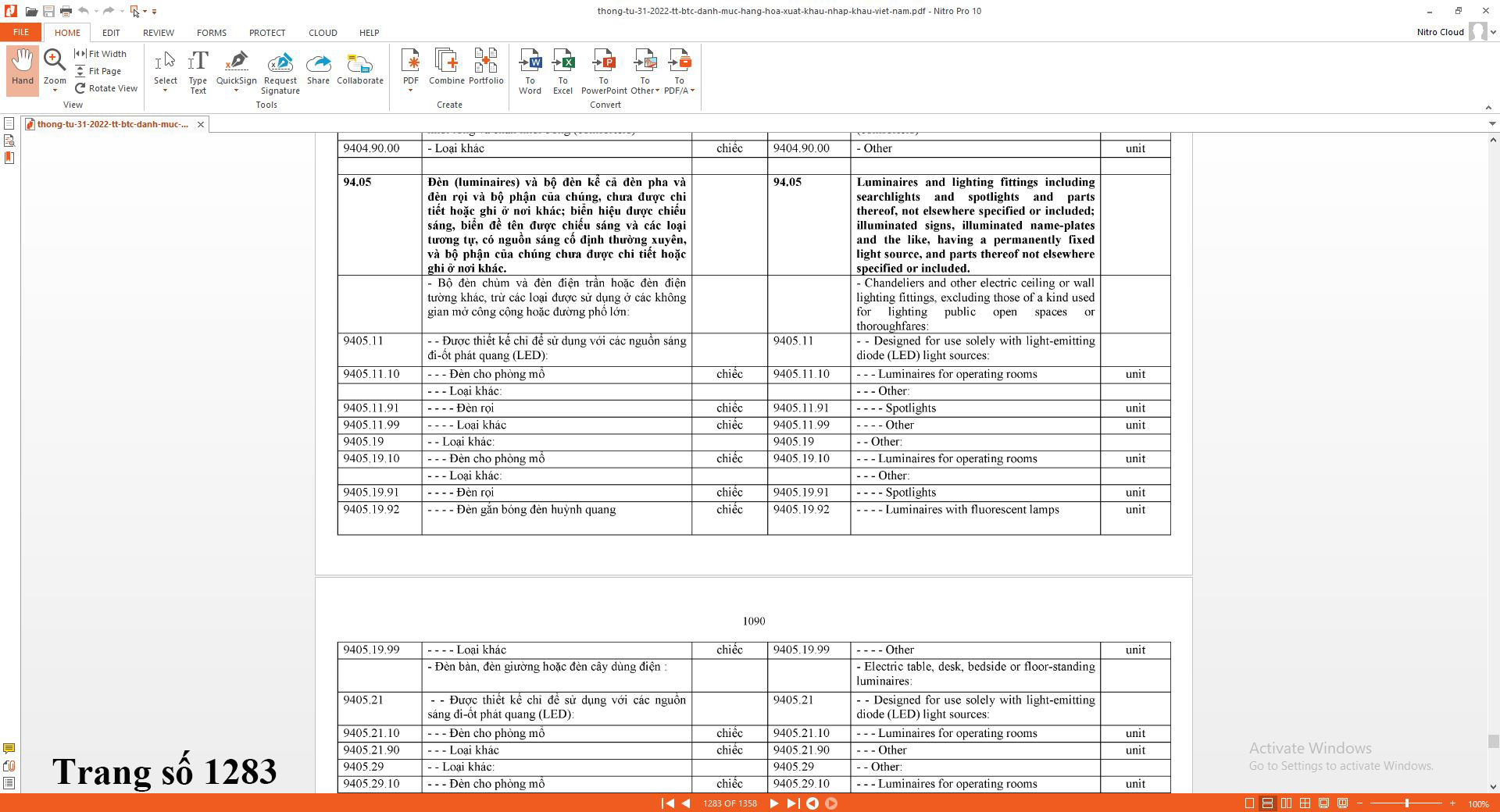Click the page number field 1283 OF 1358
Screen dimensions: 1500x812
tap(730, 803)
